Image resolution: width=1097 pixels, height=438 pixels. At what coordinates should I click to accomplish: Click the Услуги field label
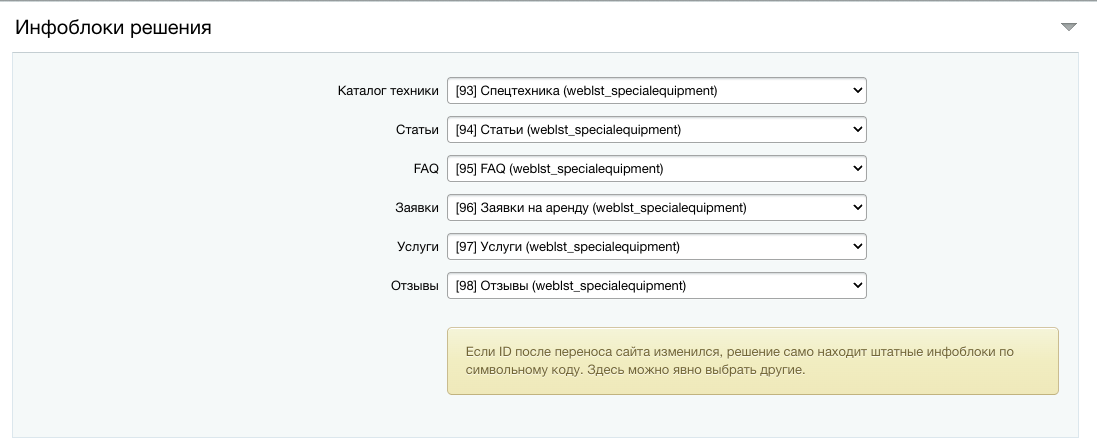[x=418, y=246]
